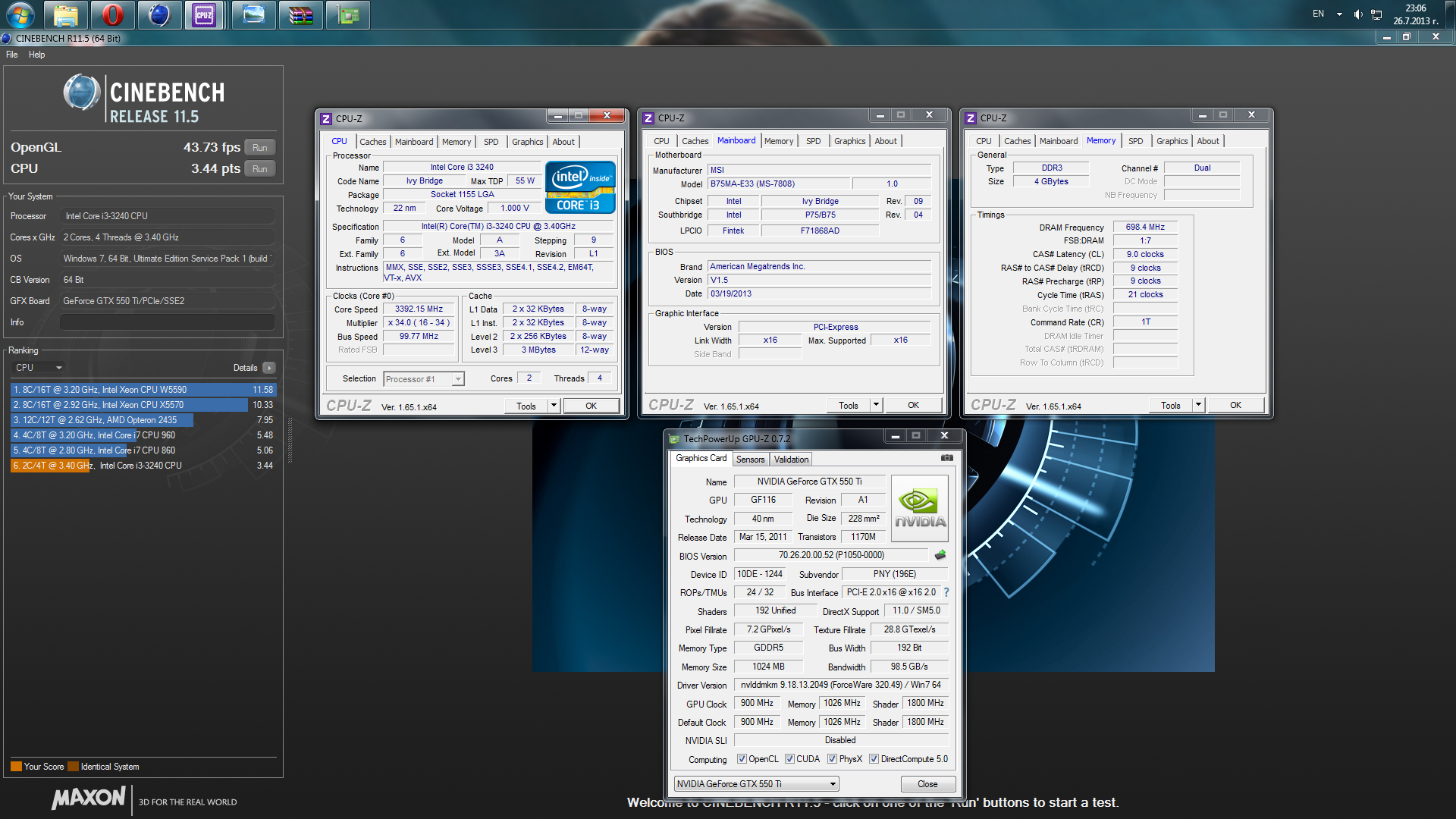Toggle the CUDA checkbox

[x=789, y=759]
